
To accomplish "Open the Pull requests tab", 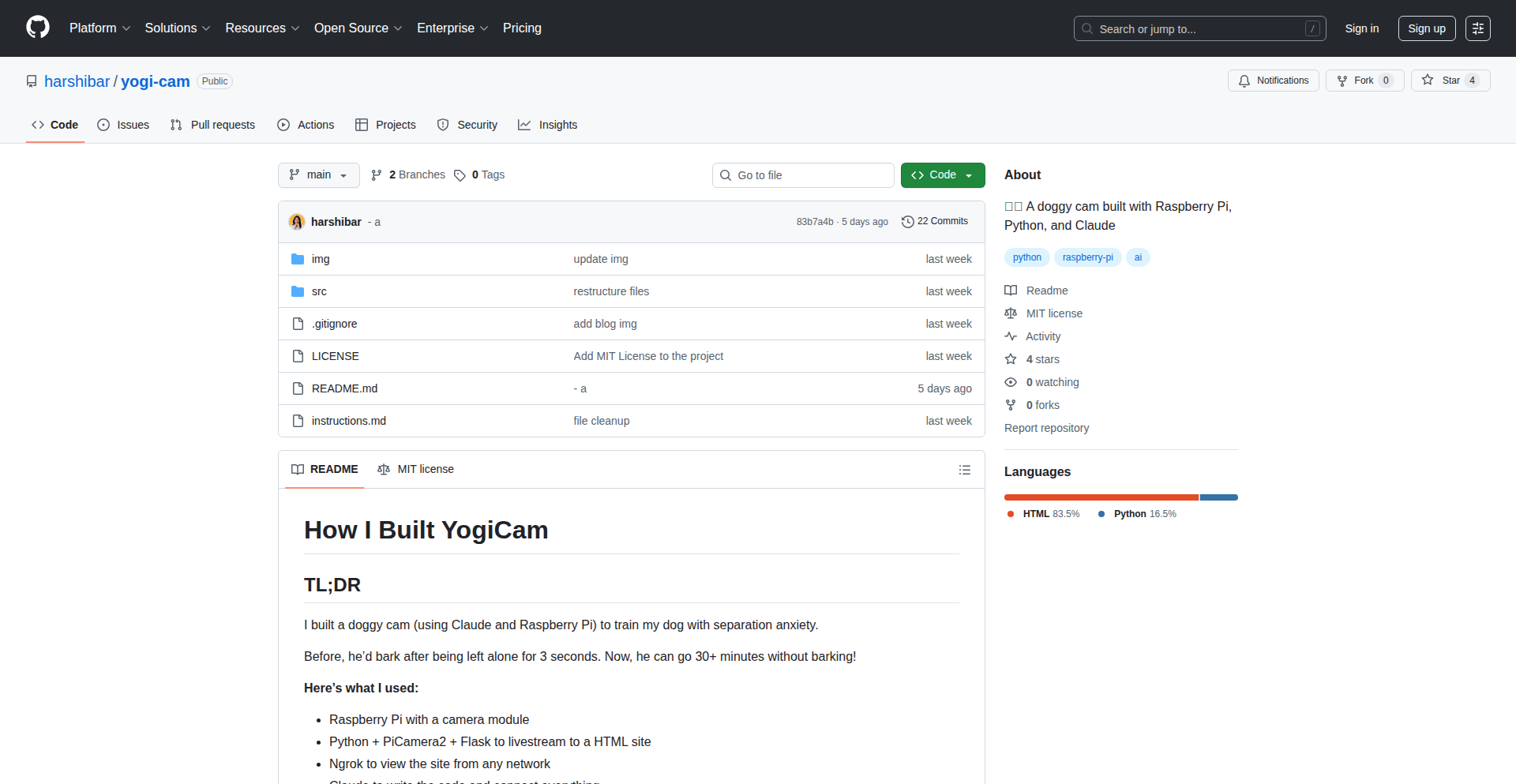I will [x=212, y=125].
